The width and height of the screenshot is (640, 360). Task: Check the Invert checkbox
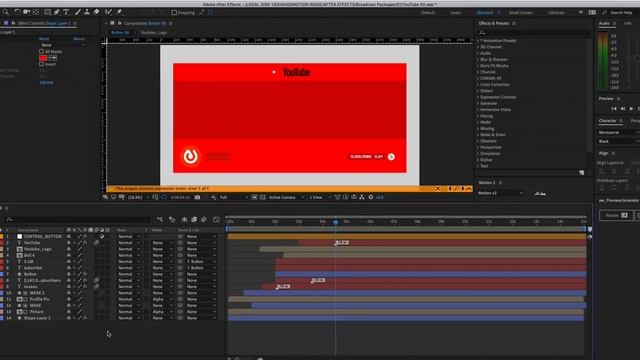coord(41,64)
